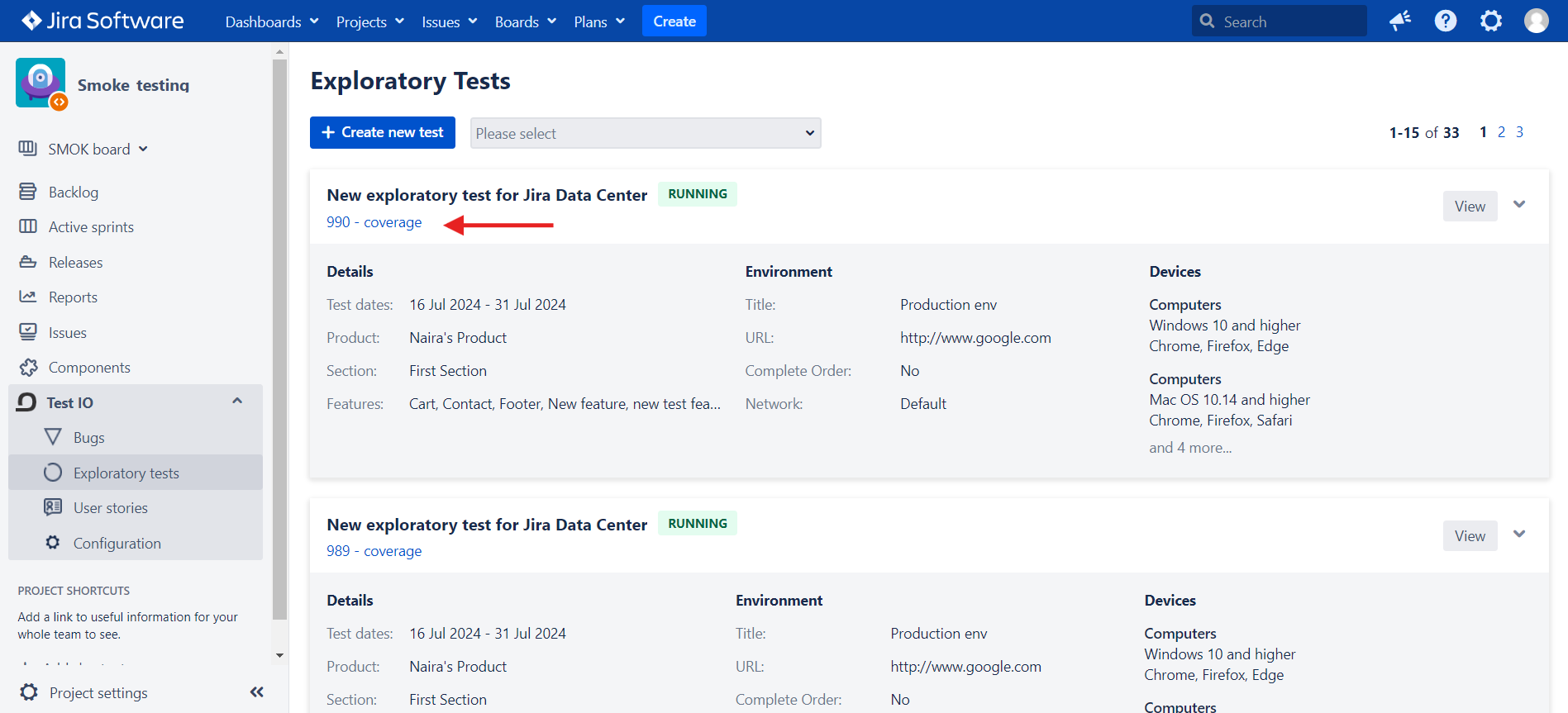Click the Components puzzle icon
Image resolution: width=1568 pixels, height=713 pixels.
(28, 367)
